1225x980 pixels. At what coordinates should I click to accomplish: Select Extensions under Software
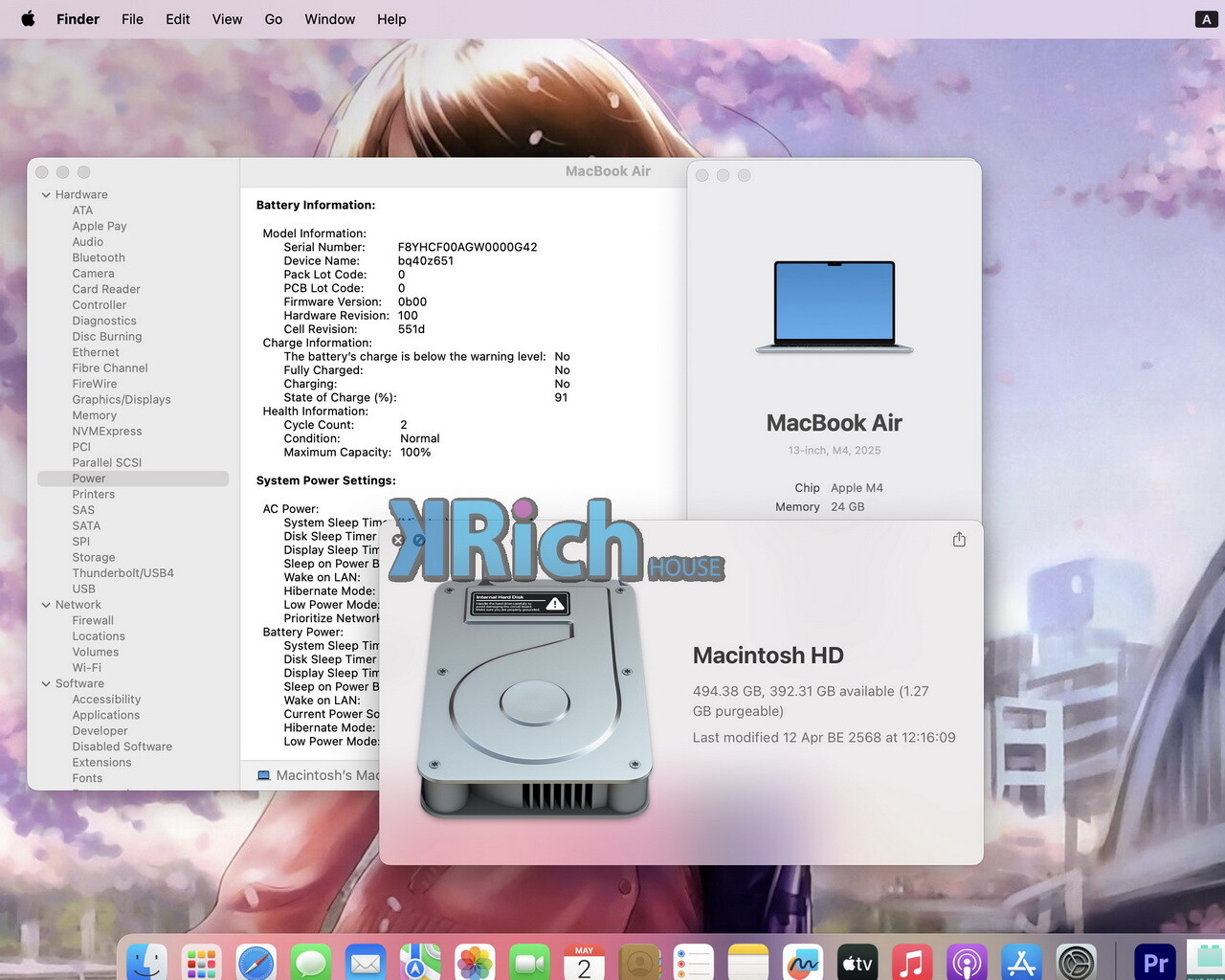coord(102,763)
